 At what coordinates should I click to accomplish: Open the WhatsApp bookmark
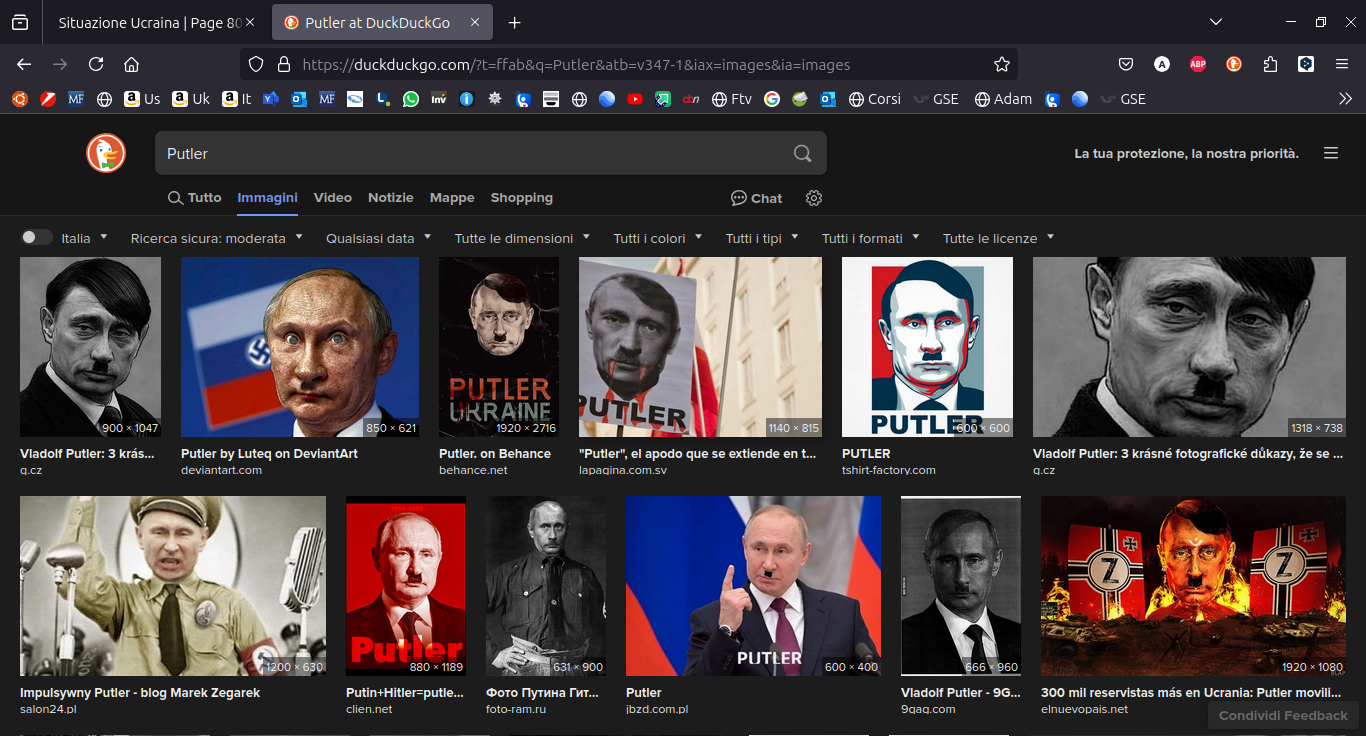[x=410, y=99]
